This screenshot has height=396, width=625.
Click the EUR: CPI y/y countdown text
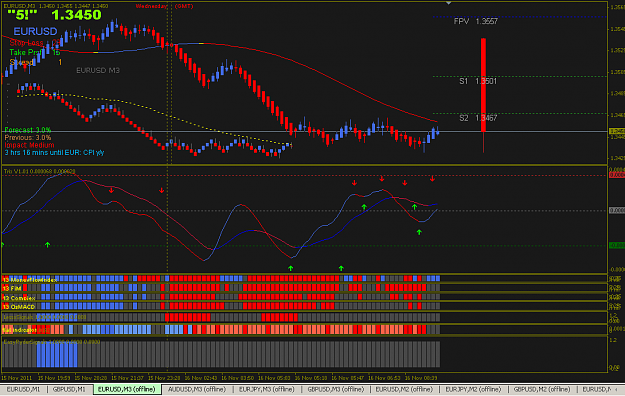(x=54, y=153)
